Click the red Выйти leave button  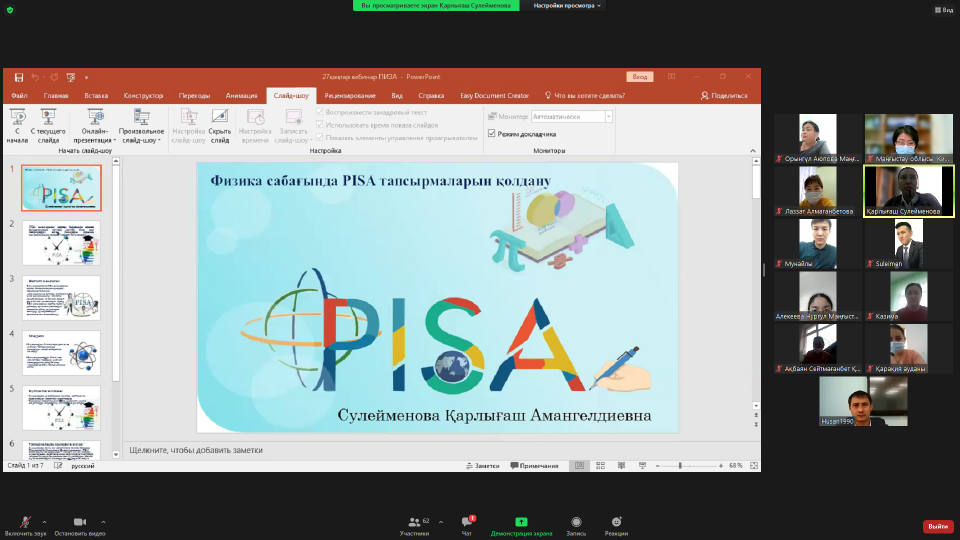click(938, 527)
